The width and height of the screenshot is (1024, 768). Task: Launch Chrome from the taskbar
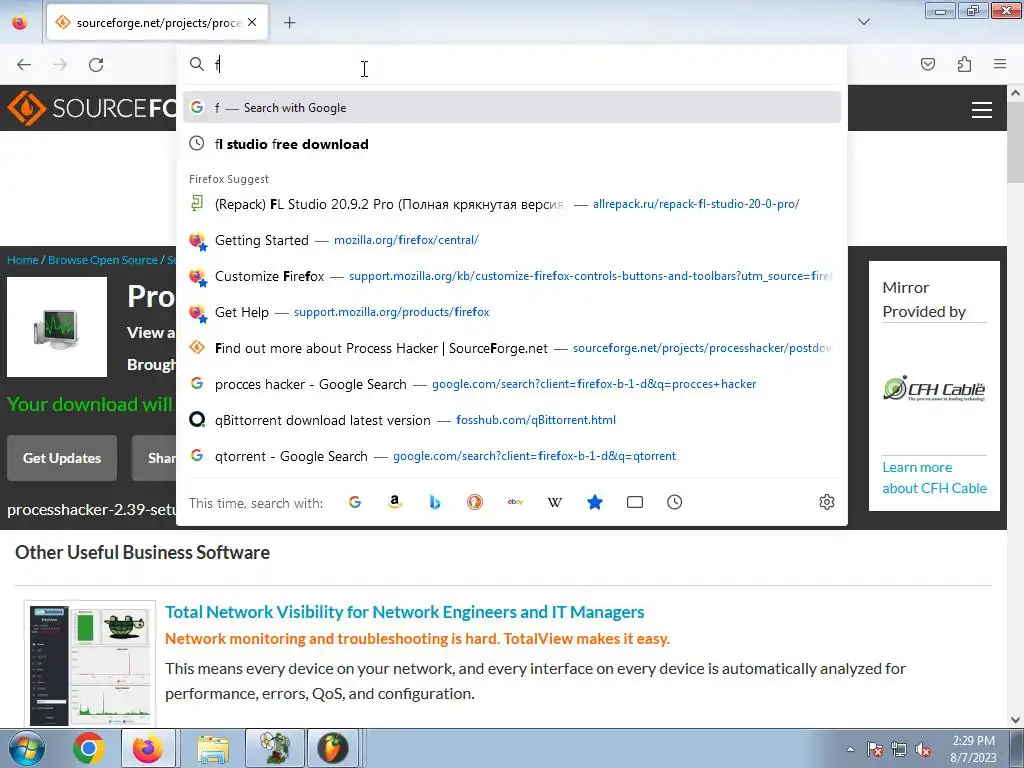pyautogui.click(x=89, y=748)
